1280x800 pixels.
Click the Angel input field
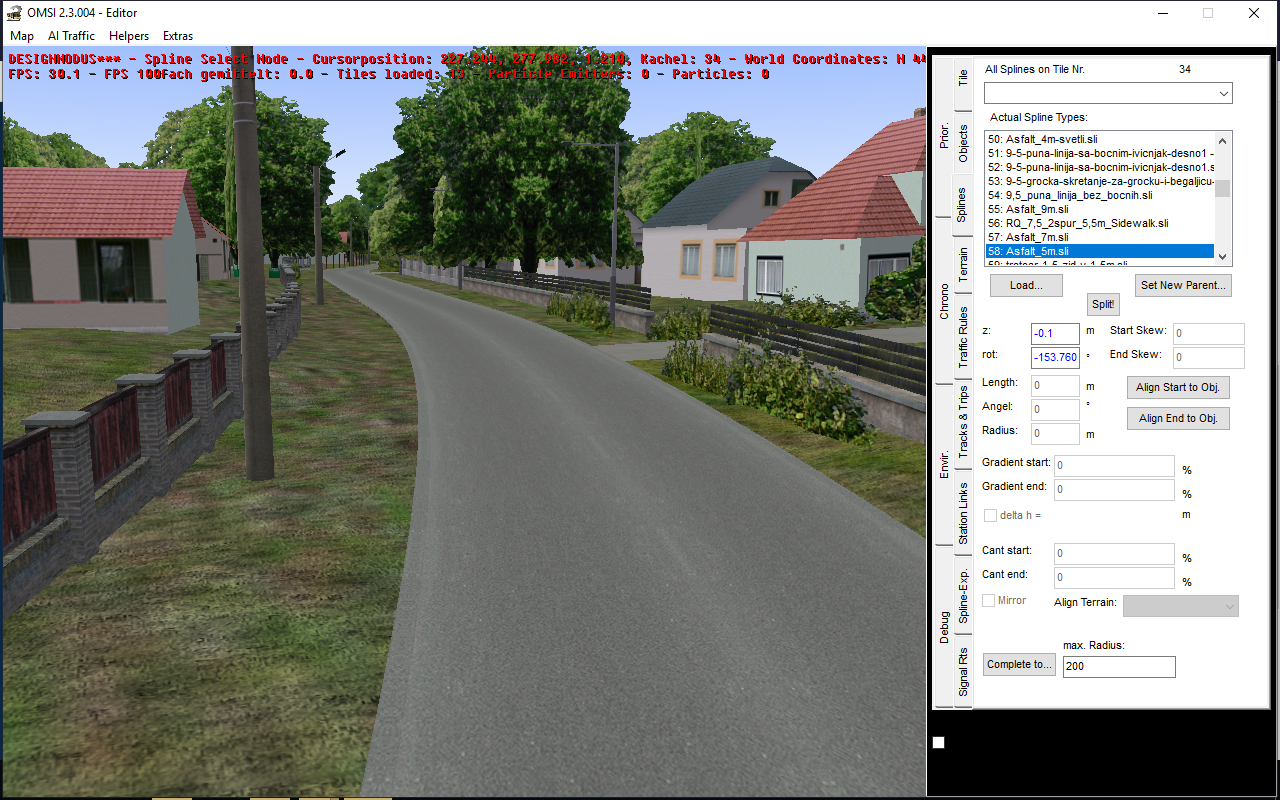tap(1055, 409)
